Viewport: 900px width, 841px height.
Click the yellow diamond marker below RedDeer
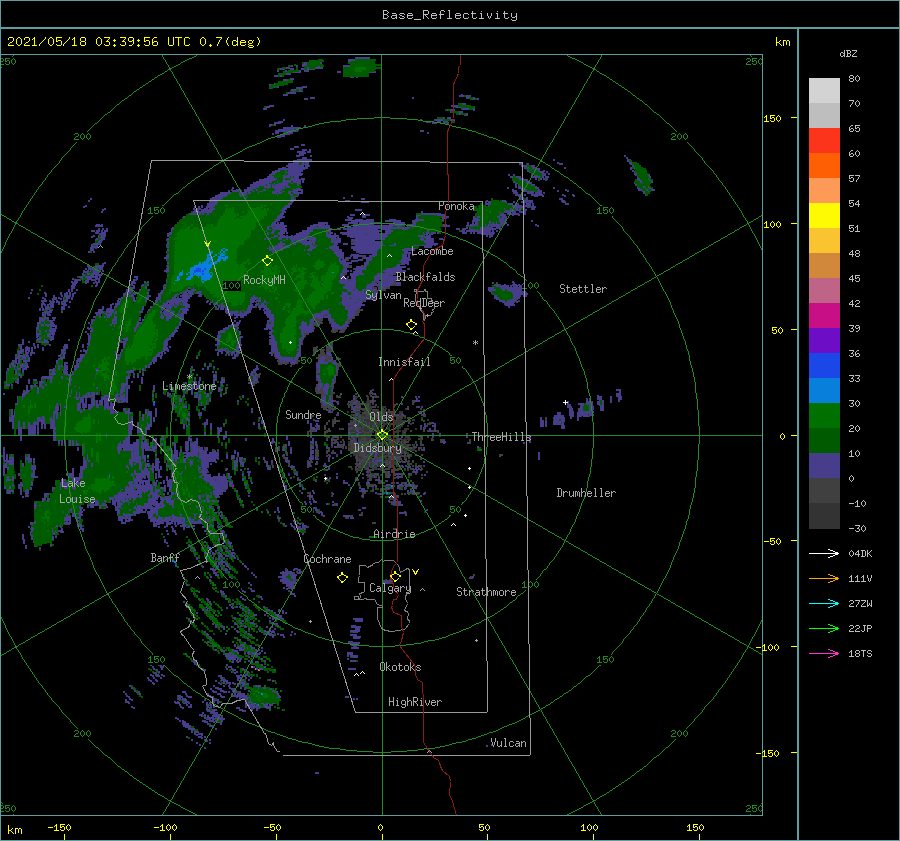tap(412, 325)
